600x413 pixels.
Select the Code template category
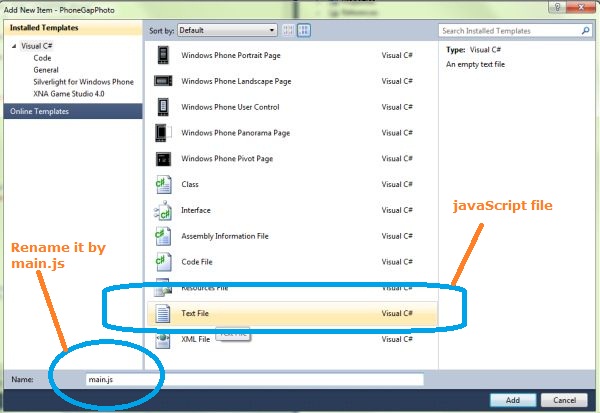tap(42, 58)
